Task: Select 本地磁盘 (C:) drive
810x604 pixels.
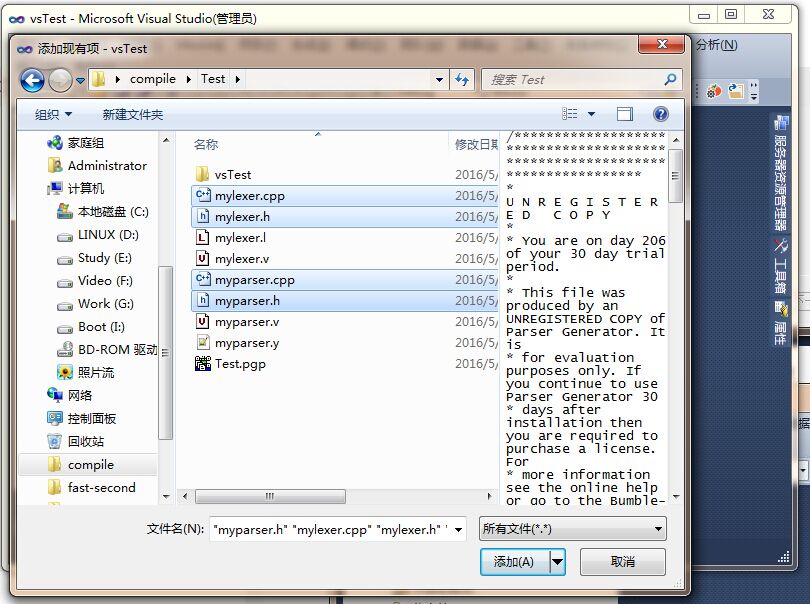Action: (113, 211)
